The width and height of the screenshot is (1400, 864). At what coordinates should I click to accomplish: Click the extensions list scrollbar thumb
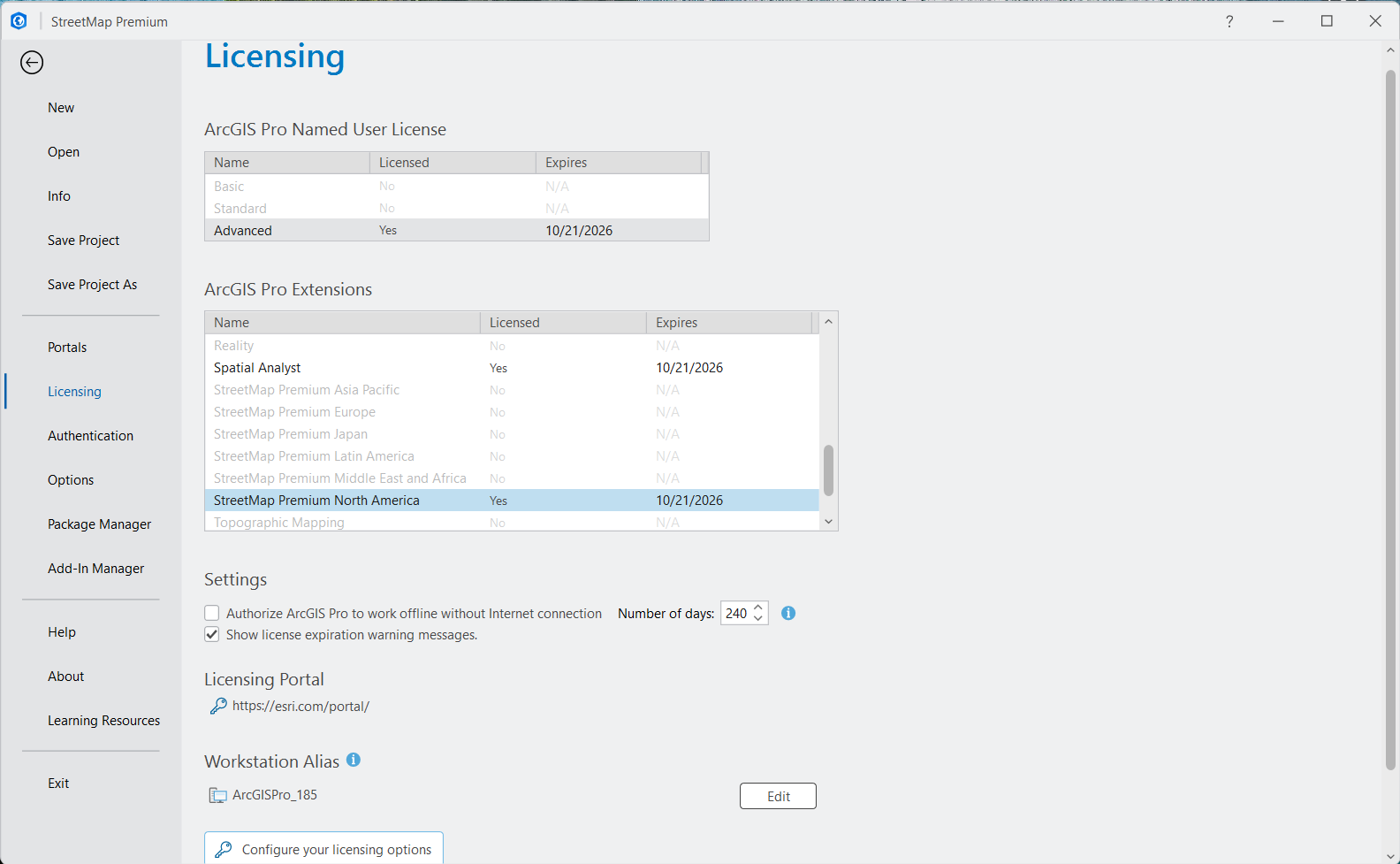pyautogui.click(x=828, y=470)
